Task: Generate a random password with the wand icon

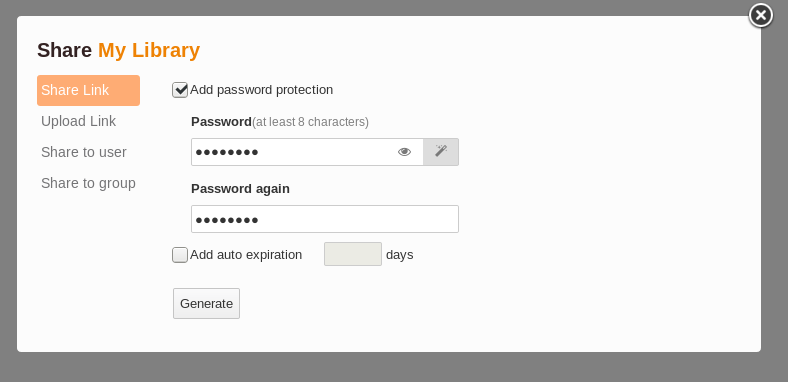Action: pos(441,152)
